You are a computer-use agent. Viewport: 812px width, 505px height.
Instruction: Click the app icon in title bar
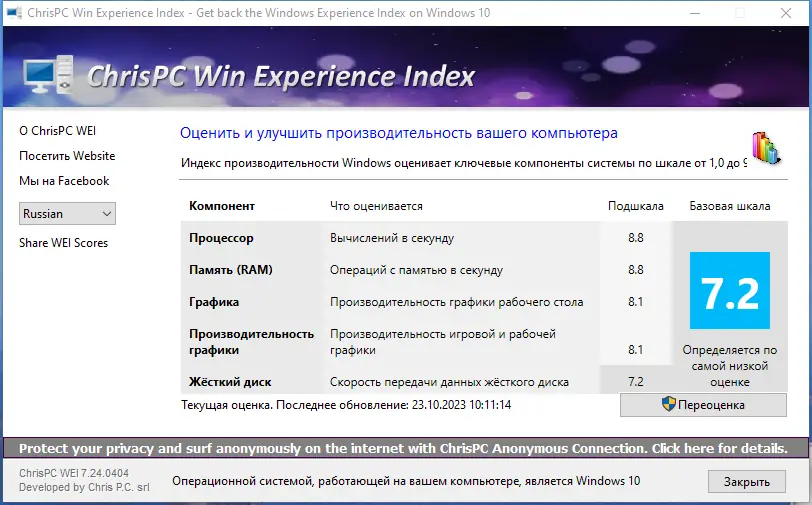click(14, 13)
